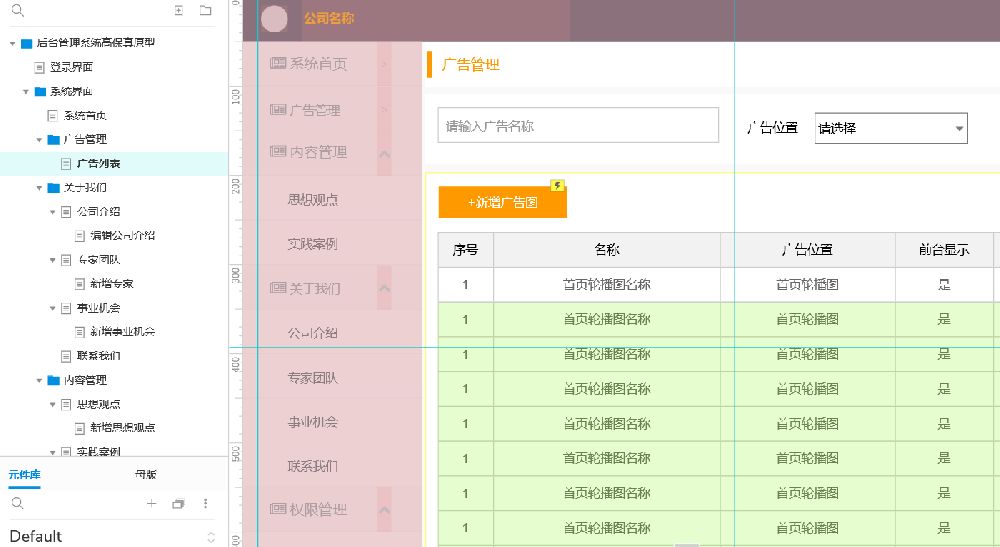This screenshot has width=1000, height=547.
Task: Click the add folder icon in pages panel
Action: point(205,10)
